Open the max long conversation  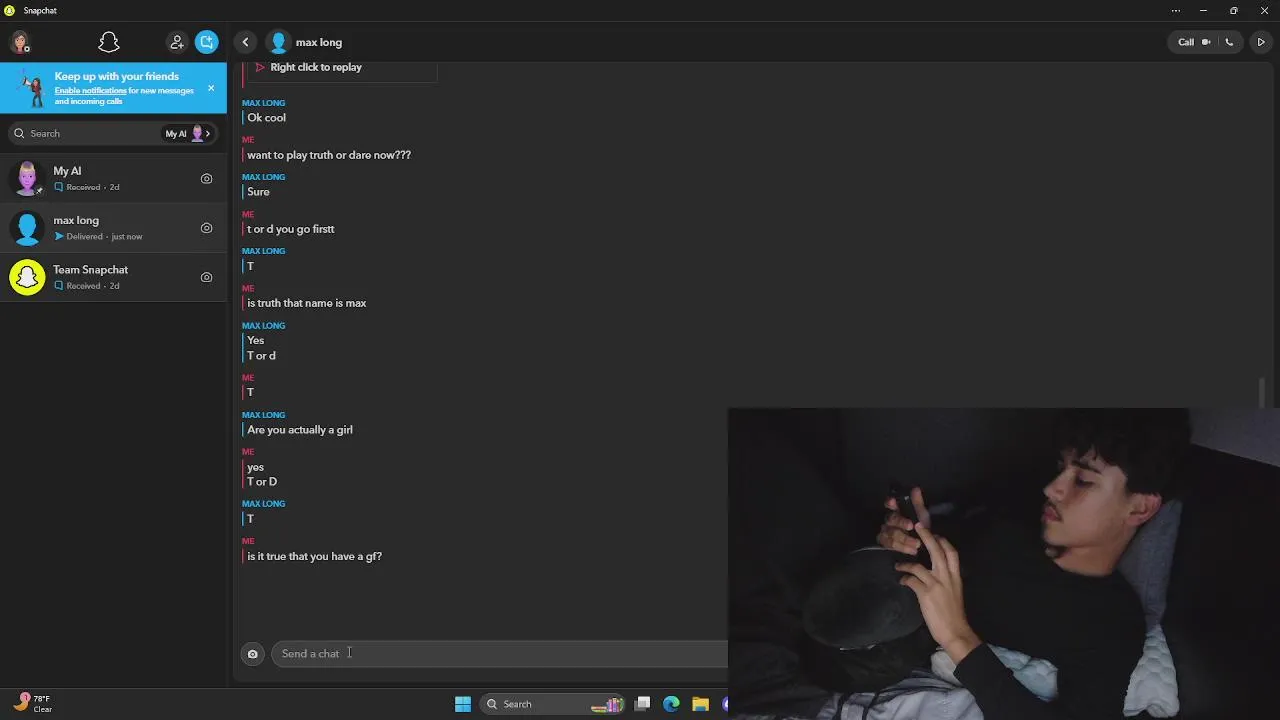click(x=113, y=228)
